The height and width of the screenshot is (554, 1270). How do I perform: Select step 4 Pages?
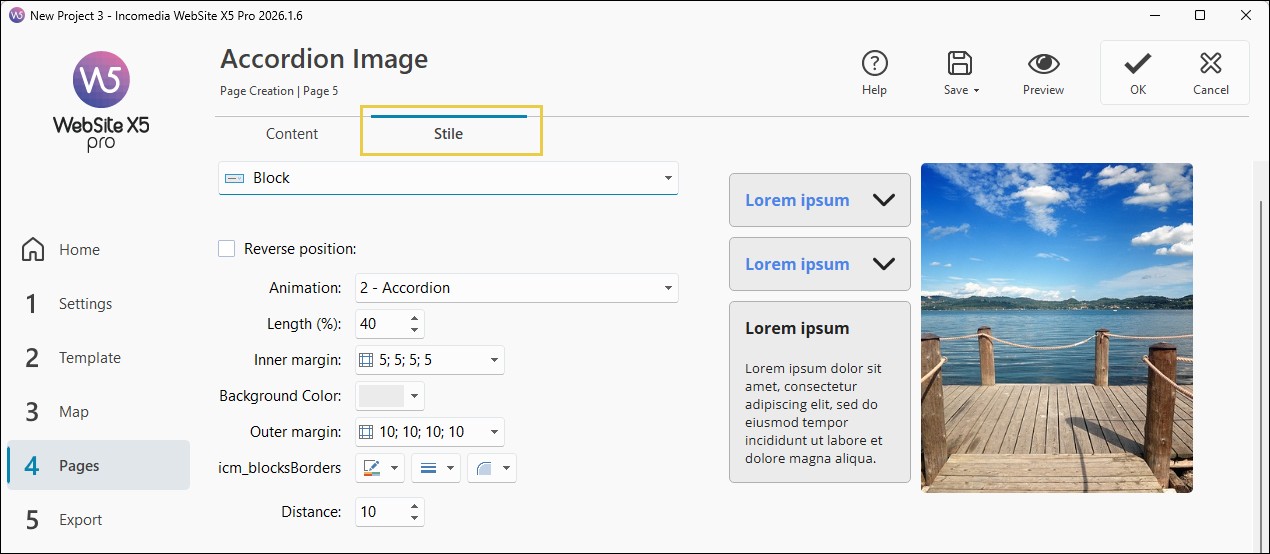click(98, 466)
